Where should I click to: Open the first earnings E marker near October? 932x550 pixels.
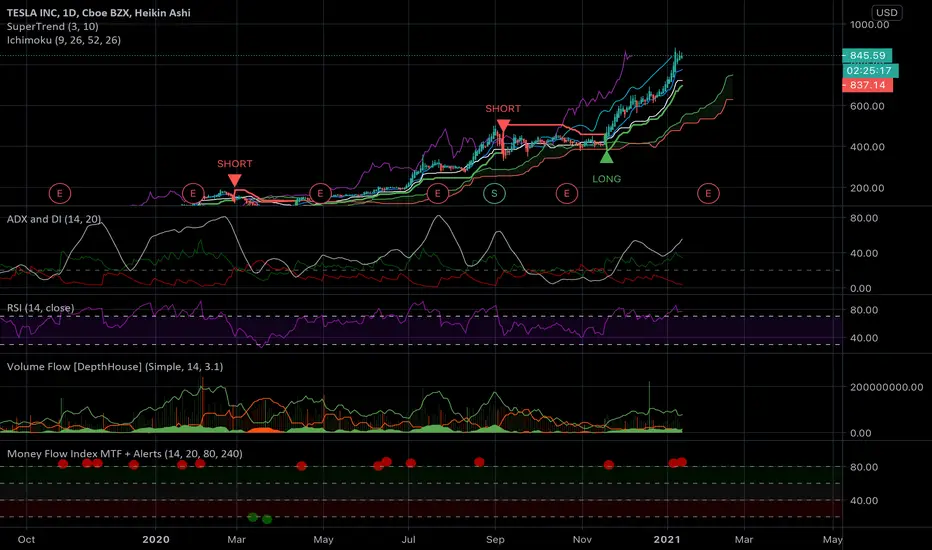(59, 193)
